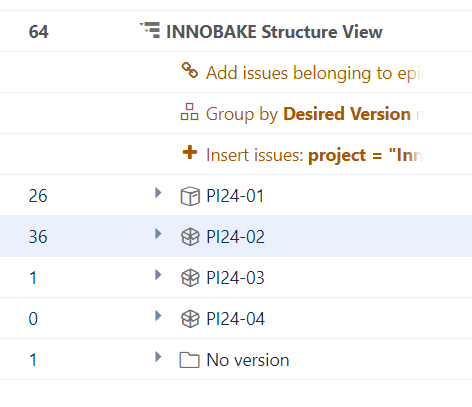Click the PI24-03 version package icon
Screen dimensions: 472x407
point(190,278)
